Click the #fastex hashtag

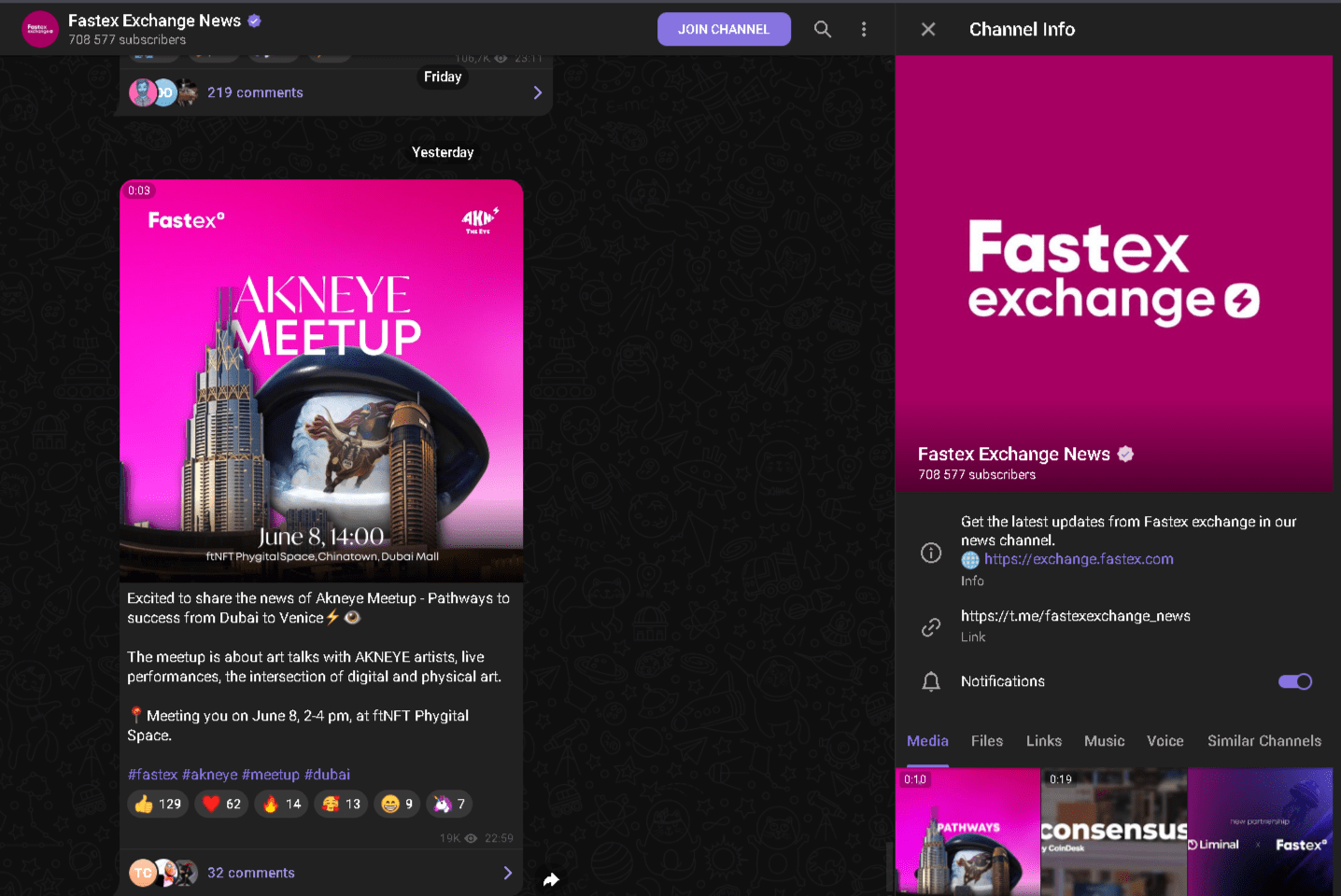point(152,775)
